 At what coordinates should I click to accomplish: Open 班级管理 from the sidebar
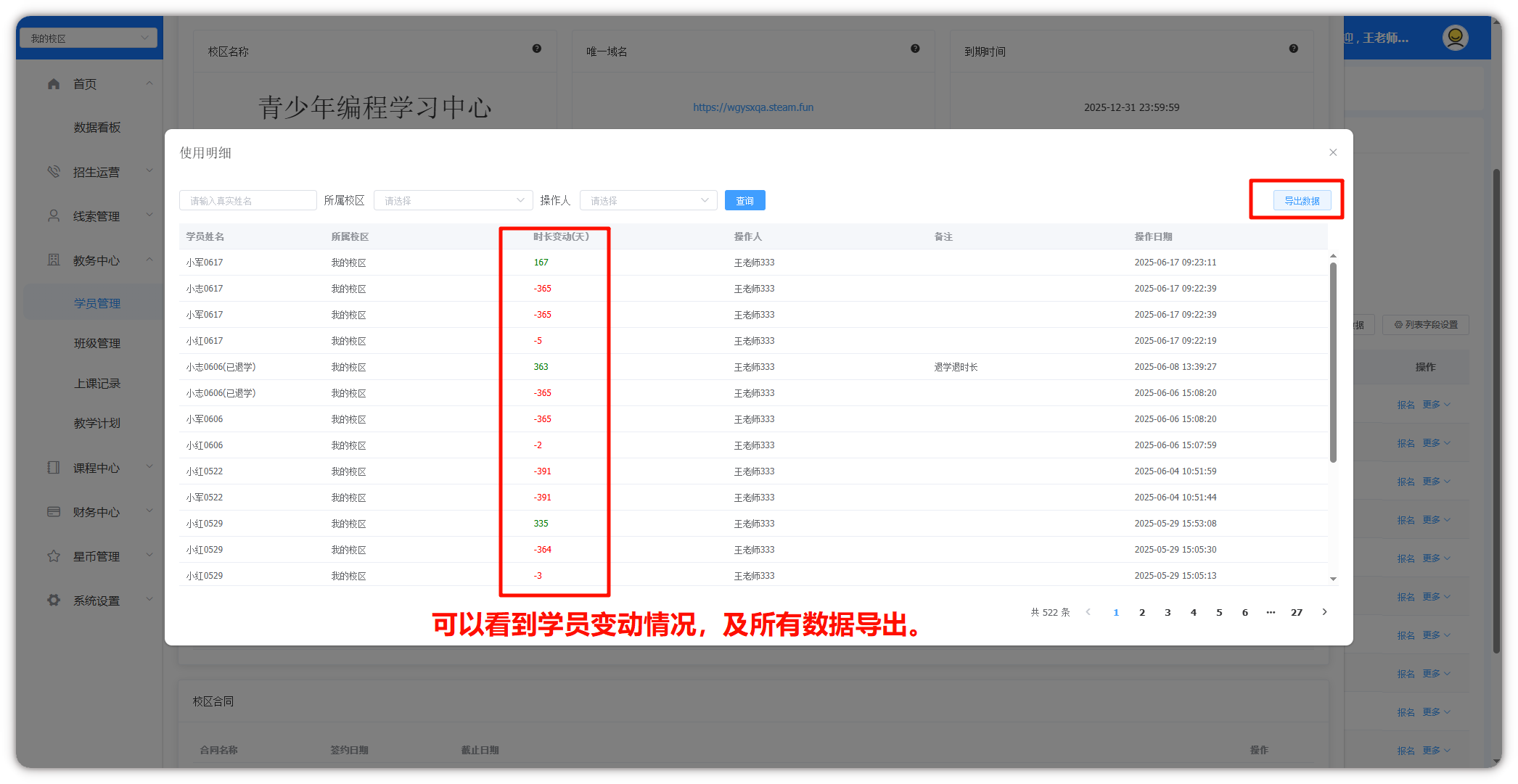97,342
